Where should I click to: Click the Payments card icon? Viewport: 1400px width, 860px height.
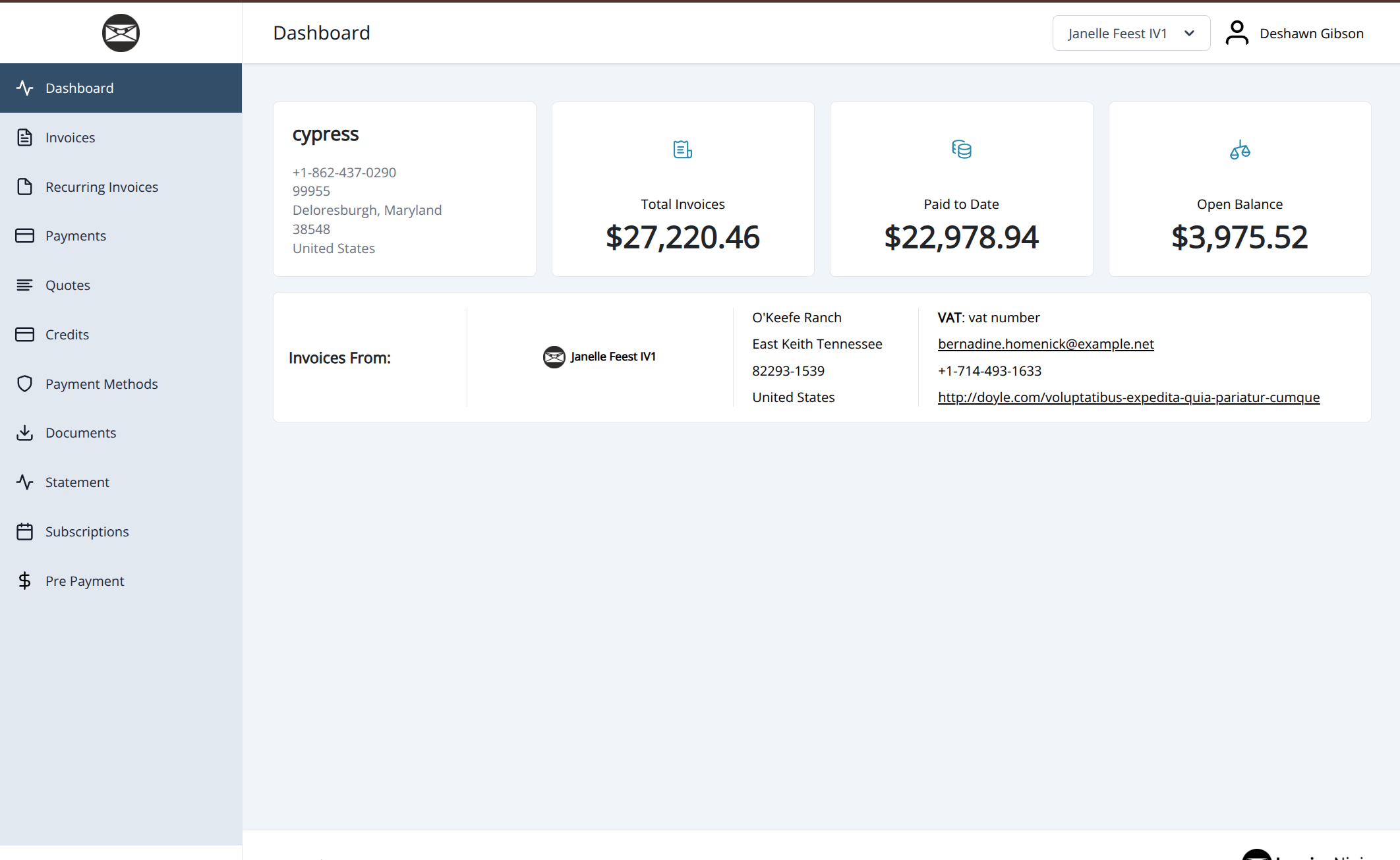tap(24, 236)
